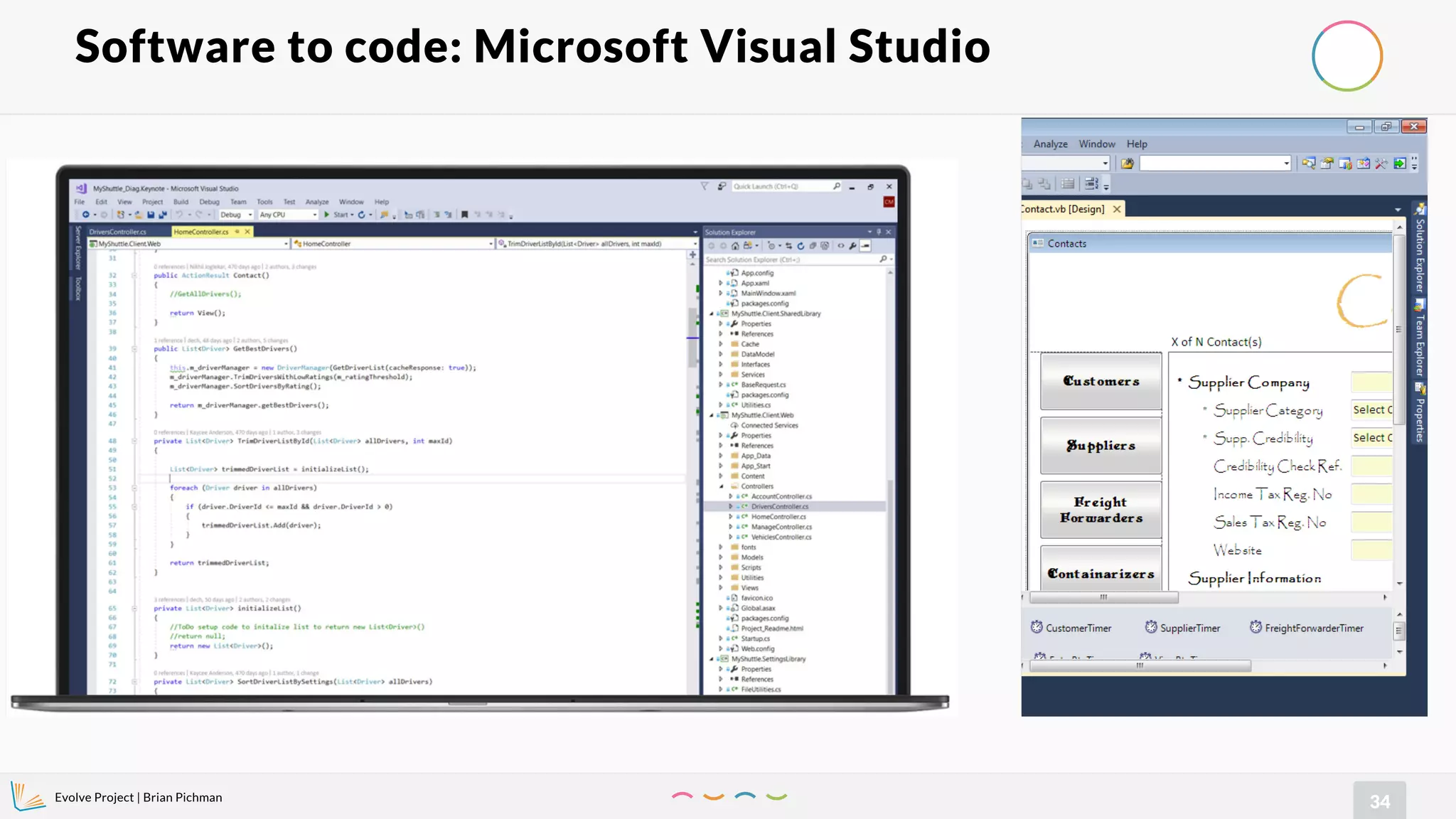Click the Suppliers button on the form
The image size is (1456, 819).
[x=1101, y=446]
